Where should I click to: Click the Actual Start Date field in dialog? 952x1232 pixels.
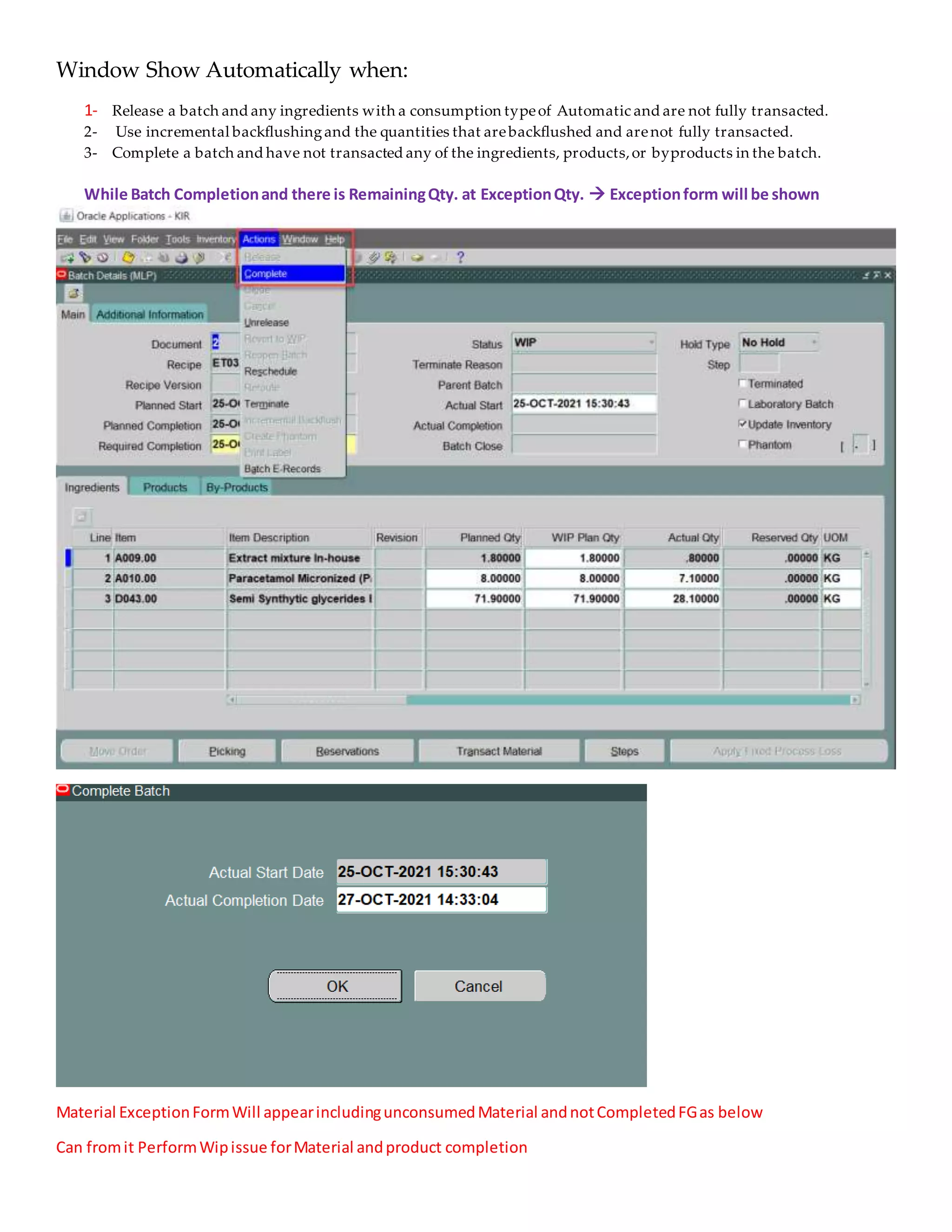point(442,872)
